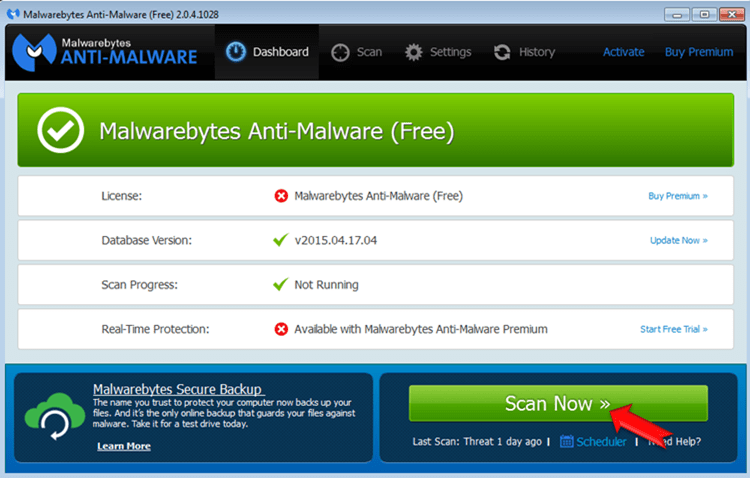This screenshot has width=750, height=478.
Task: Open the Settings tab
Action: [438, 52]
